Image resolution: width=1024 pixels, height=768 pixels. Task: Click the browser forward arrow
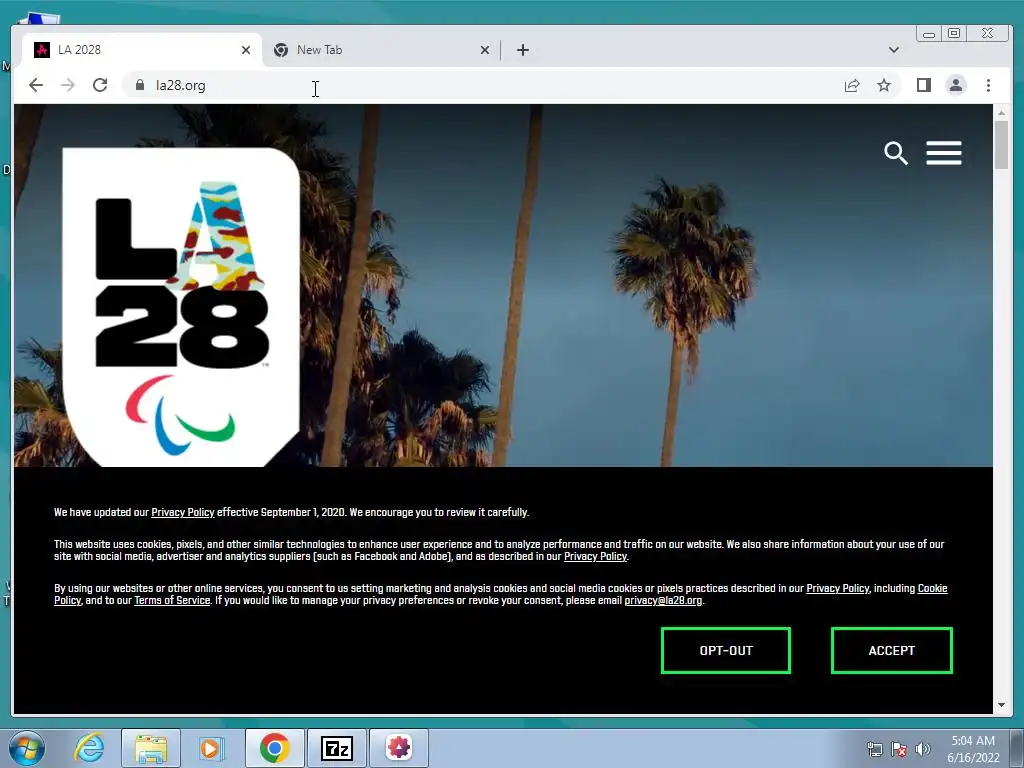[x=68, y=85]
